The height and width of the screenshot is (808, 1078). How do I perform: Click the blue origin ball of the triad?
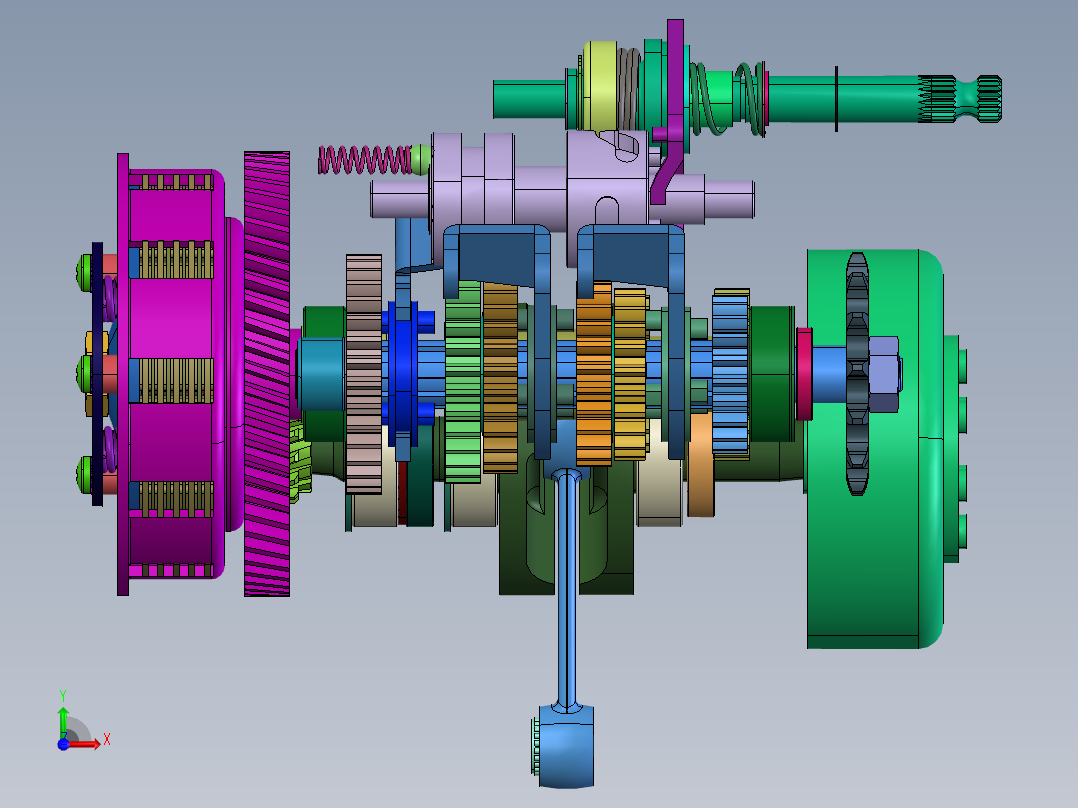click(x=63, y=744)
